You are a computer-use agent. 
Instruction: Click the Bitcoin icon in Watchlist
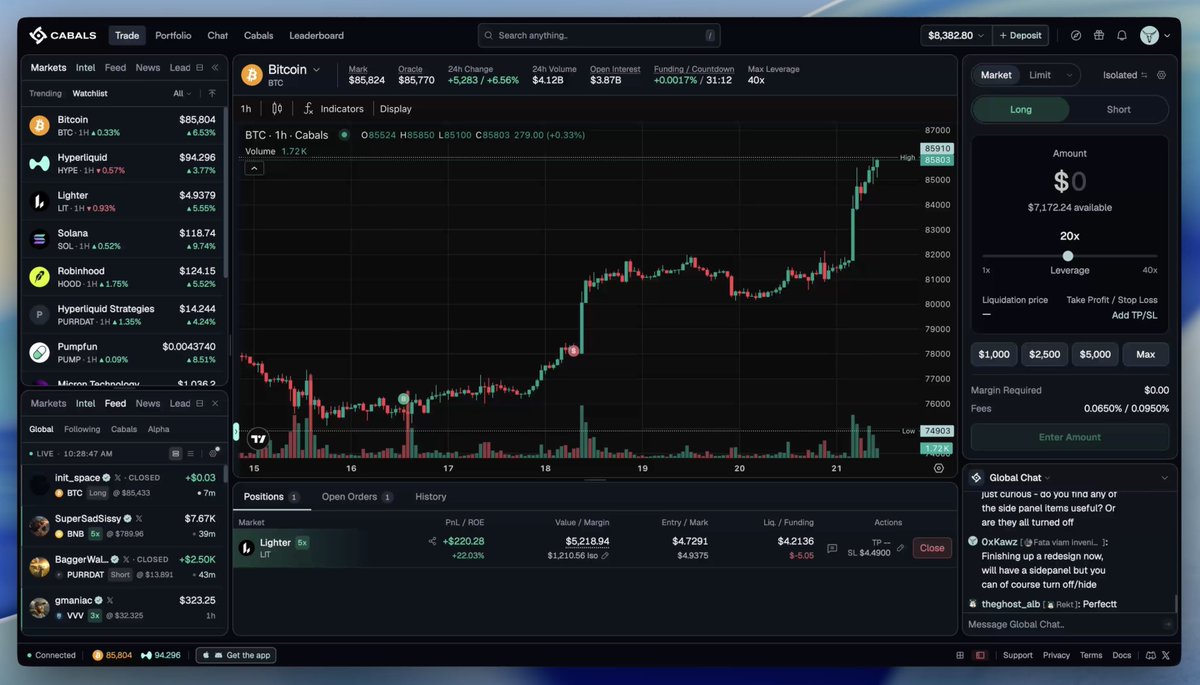click(39, 125)
